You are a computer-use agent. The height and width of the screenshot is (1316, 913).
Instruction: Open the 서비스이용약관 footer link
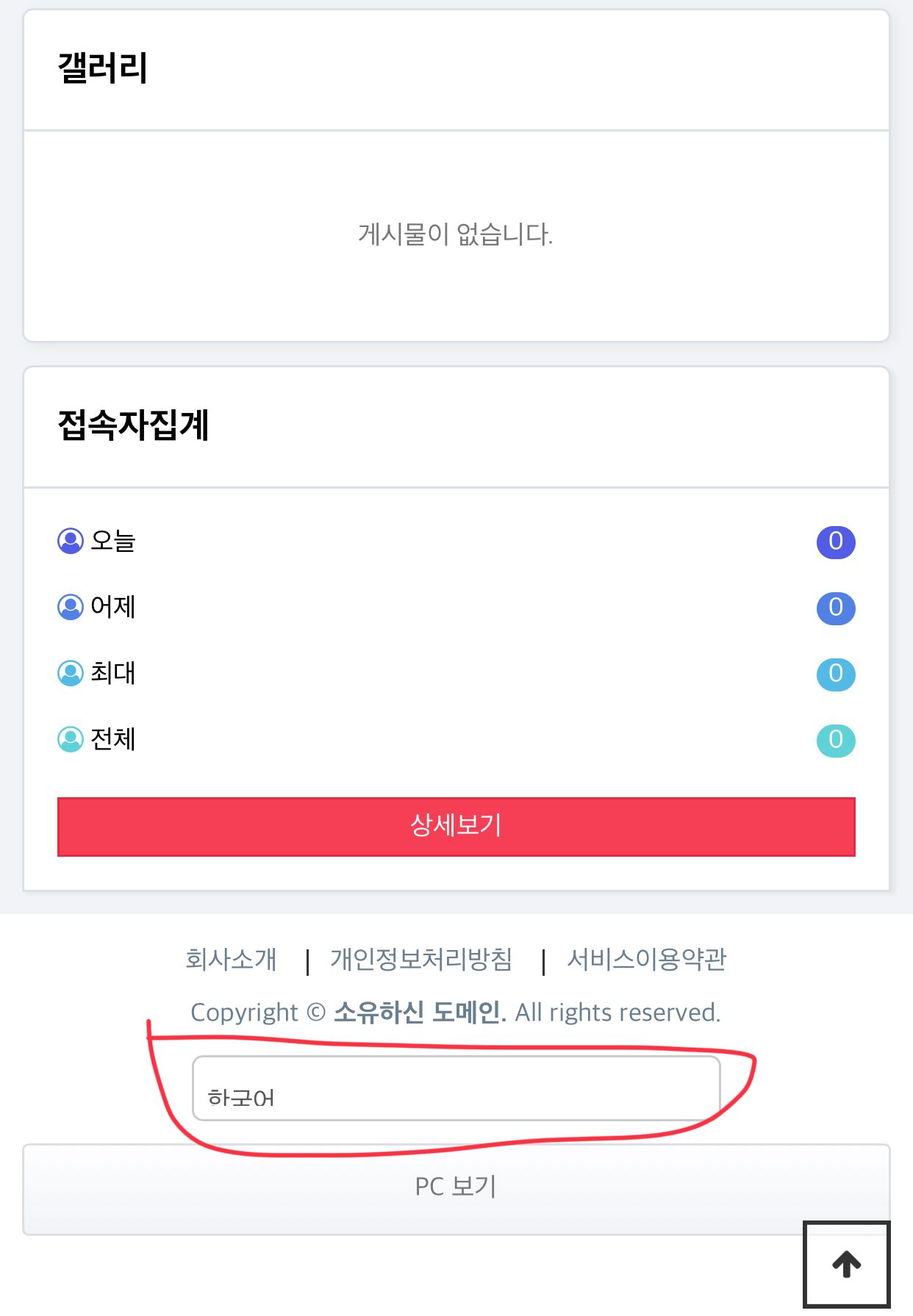pos(647,960)
